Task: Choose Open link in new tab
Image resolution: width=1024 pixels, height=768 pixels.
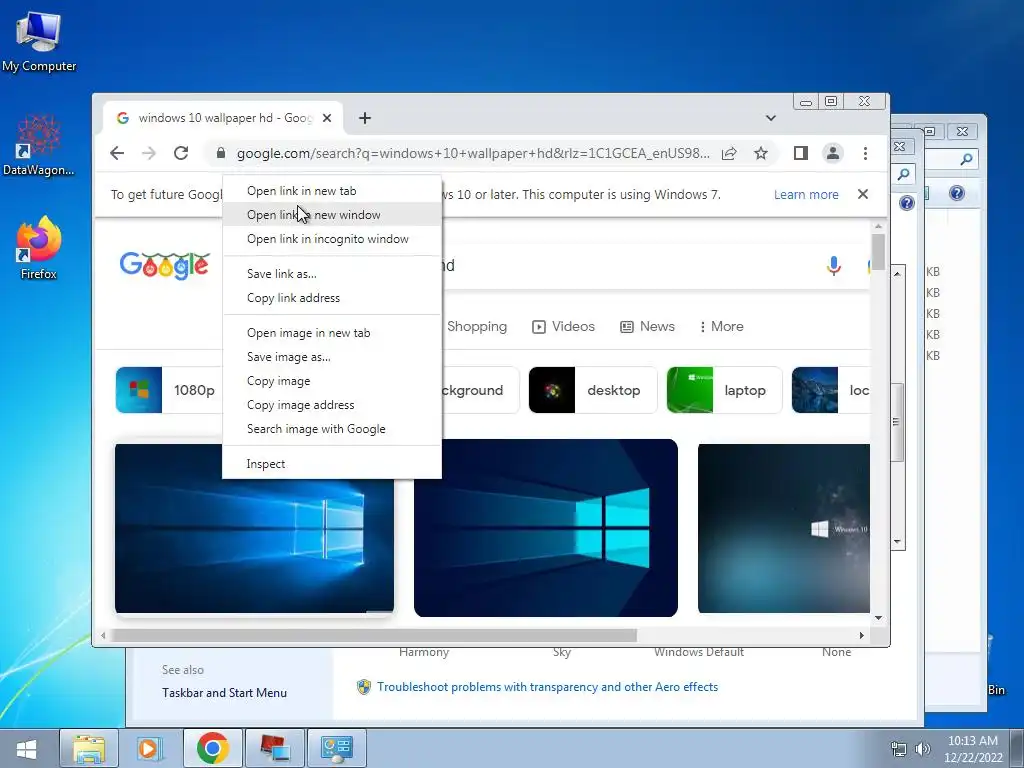Action: (x=332, y=191)
